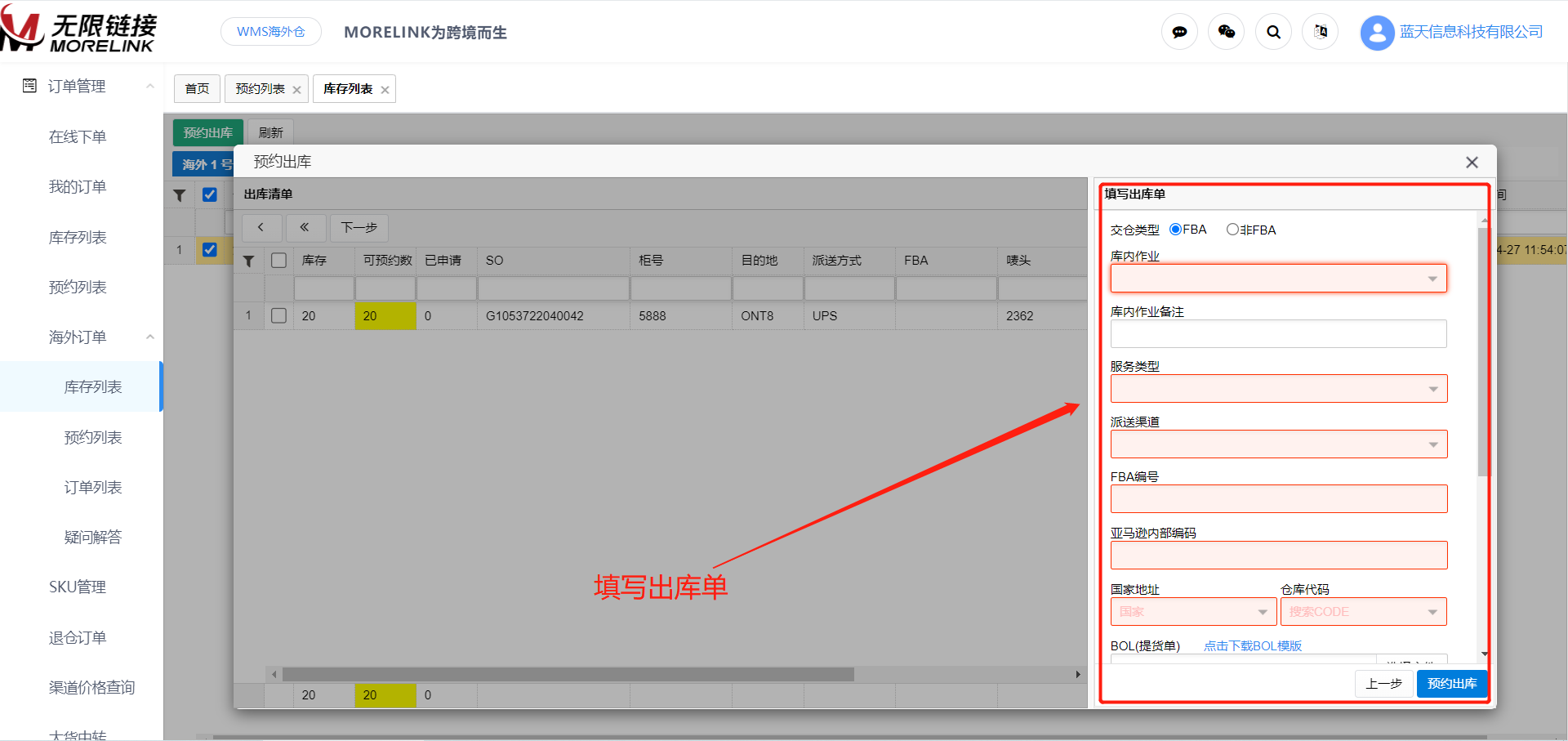Click the 库内作业备注 input field

click(1278, 334)
